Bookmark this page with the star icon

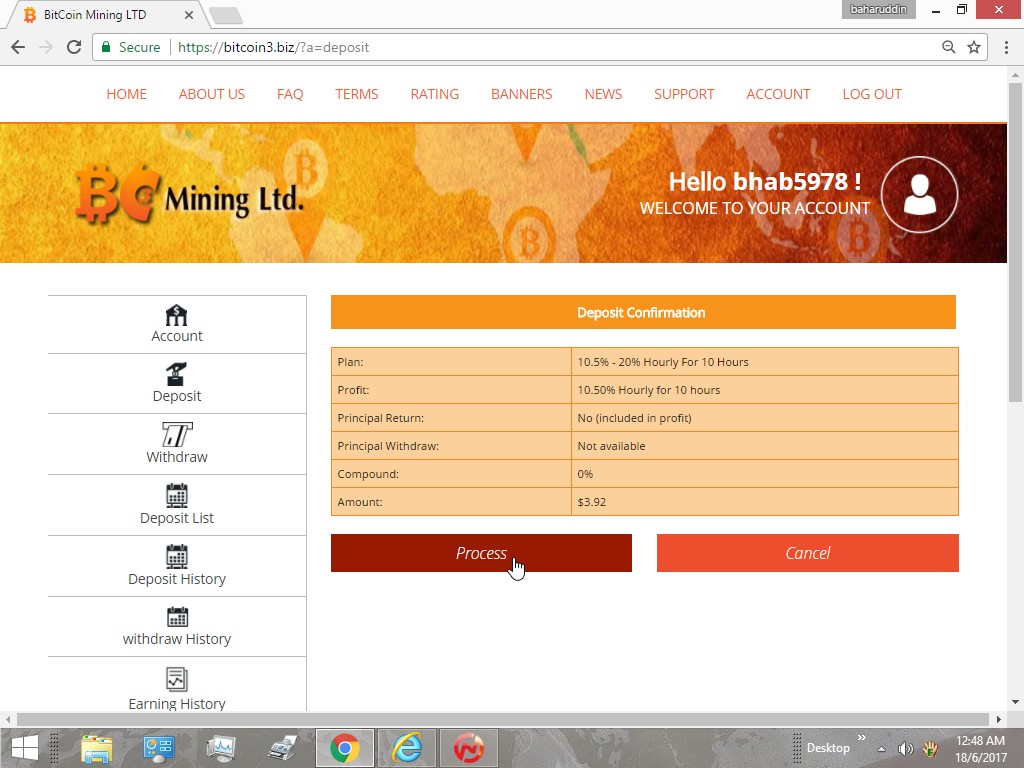pyautogui.click(x=974, y=47)
